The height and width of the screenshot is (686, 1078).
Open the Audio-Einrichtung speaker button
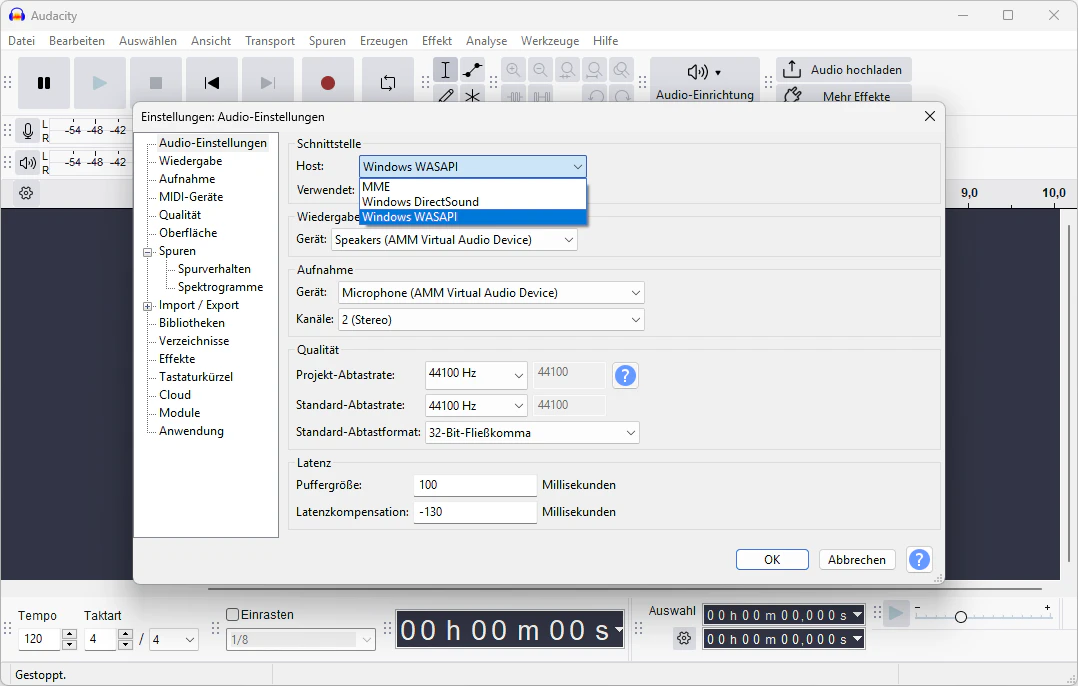click(x=705, y=81)
